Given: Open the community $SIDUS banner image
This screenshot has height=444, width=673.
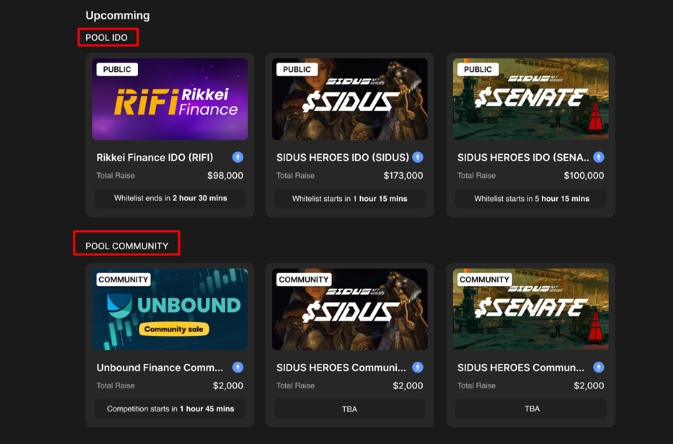Looking at the screenshot, I should click(350, 309).
